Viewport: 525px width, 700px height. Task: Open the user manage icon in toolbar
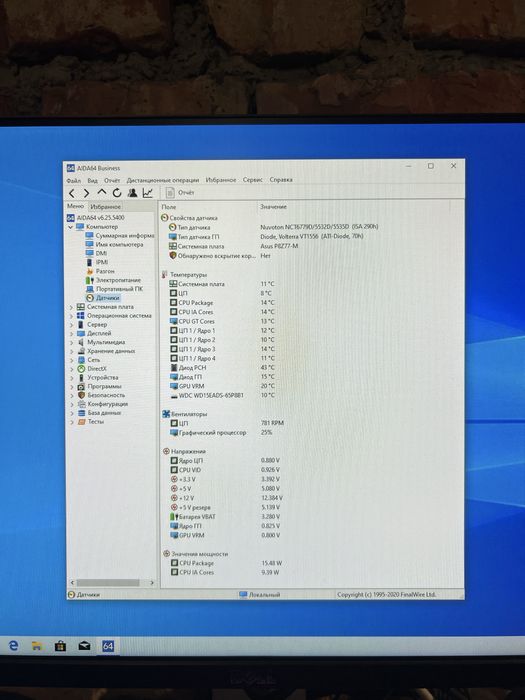132,192
